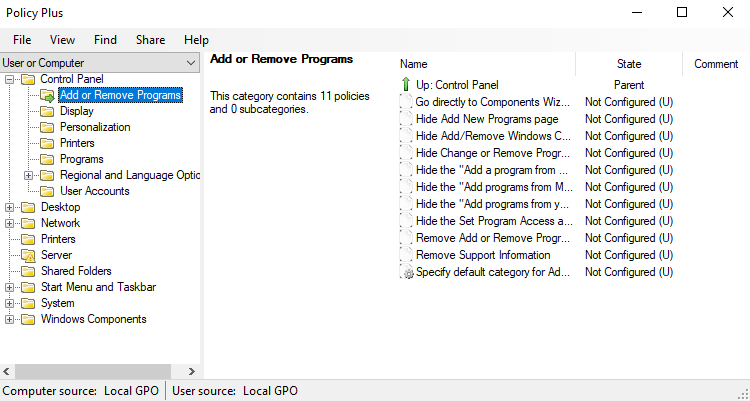Select Hide Add/Remove Windows Components policy
This screenshot has height=401, width=750.
click(x=493, y=136)
